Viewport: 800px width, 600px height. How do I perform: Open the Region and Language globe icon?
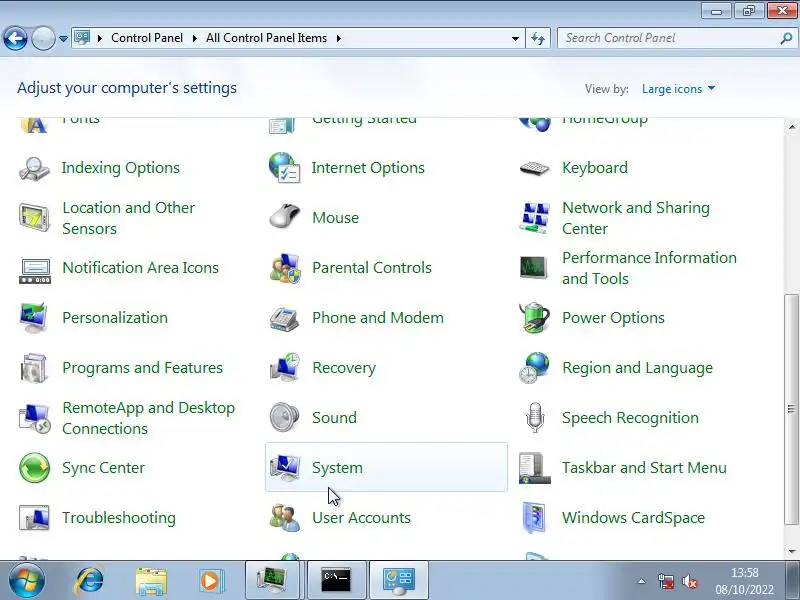[534, 368]
